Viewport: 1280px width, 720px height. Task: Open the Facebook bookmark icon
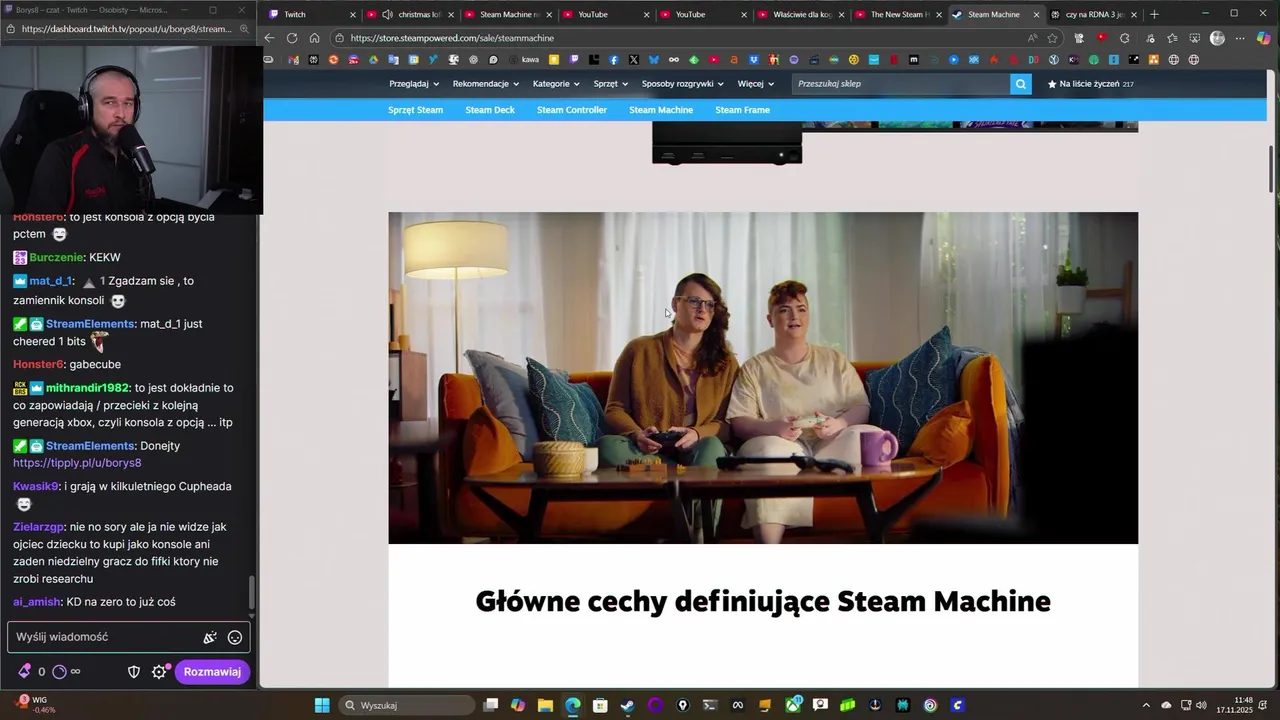[x=613, y=60]
